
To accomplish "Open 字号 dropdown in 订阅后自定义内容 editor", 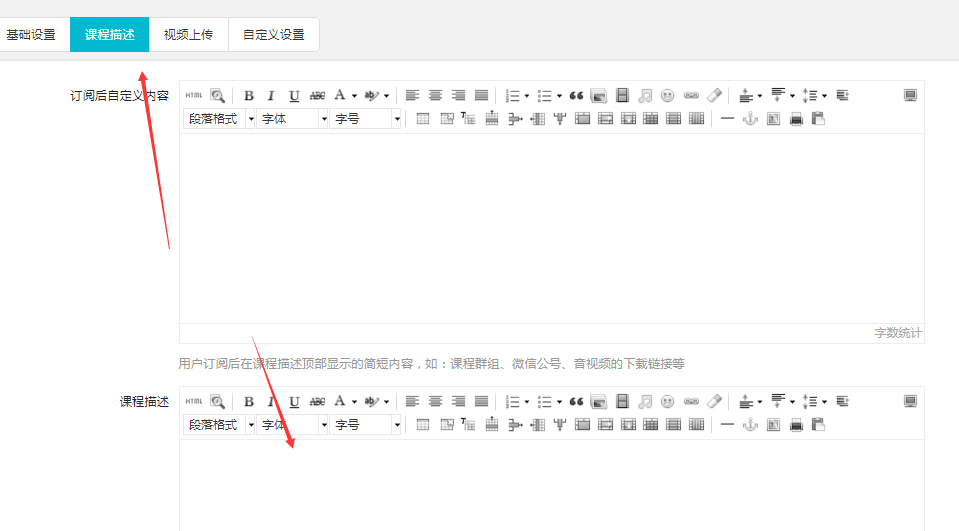I will point(366,119).
